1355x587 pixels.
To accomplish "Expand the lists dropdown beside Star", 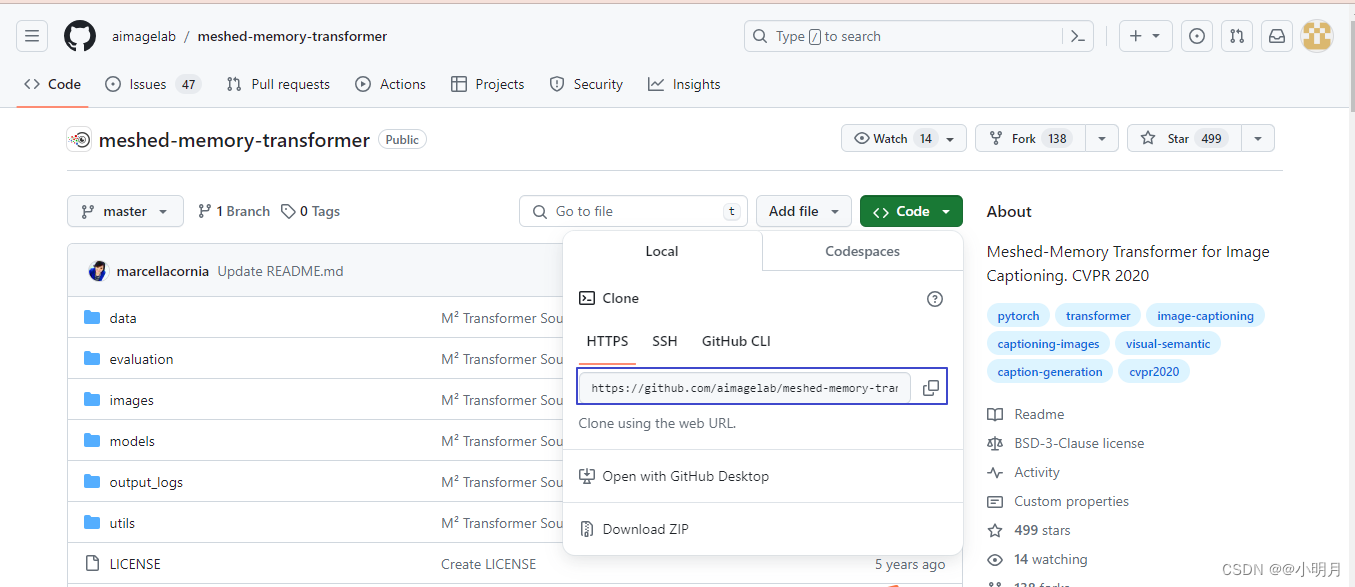I will (1258, 139).
